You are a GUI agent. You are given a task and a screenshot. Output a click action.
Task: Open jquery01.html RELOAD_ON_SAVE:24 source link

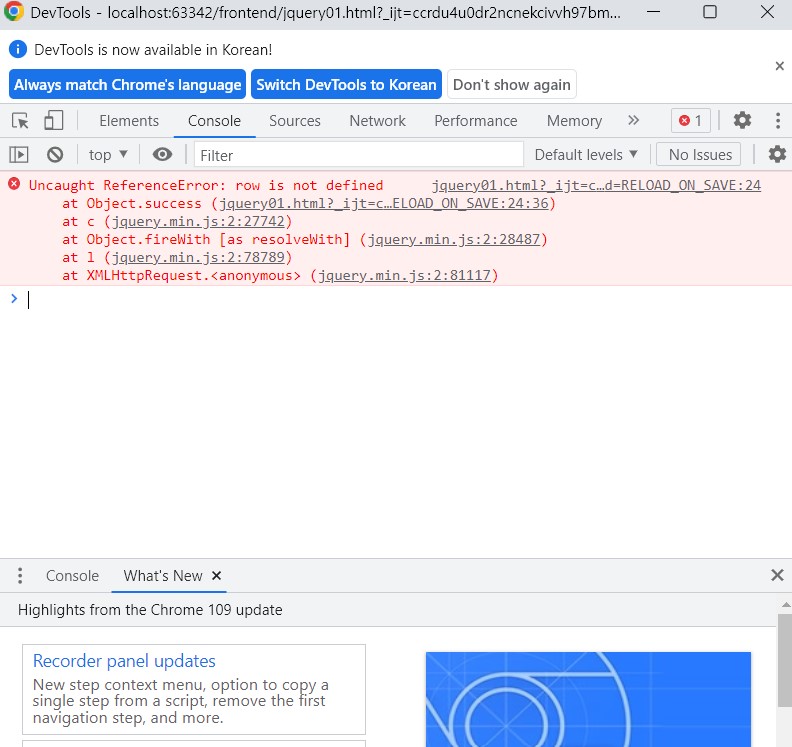pyautogui.click(x=596, y=185)
